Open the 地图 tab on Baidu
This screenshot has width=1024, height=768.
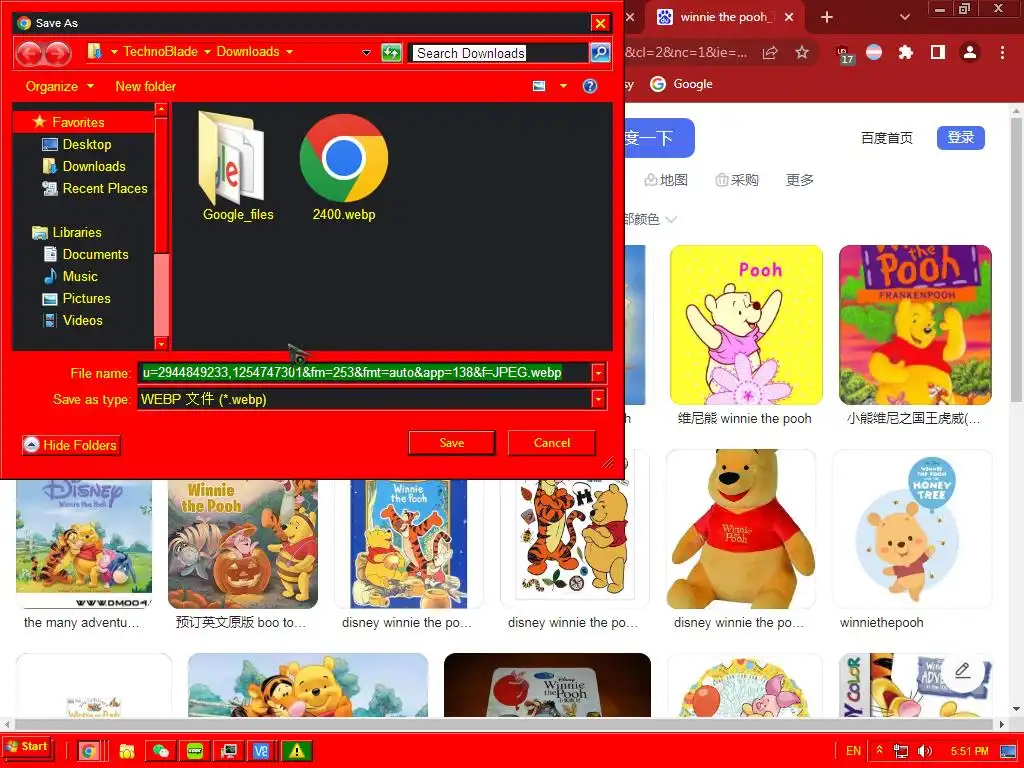[x=666, y=180]
